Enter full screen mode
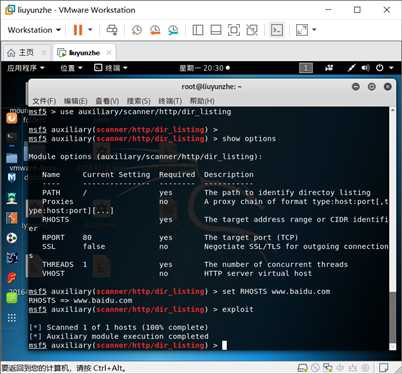Viewport: 402px width, 374px height. click(x=234, y=30)
